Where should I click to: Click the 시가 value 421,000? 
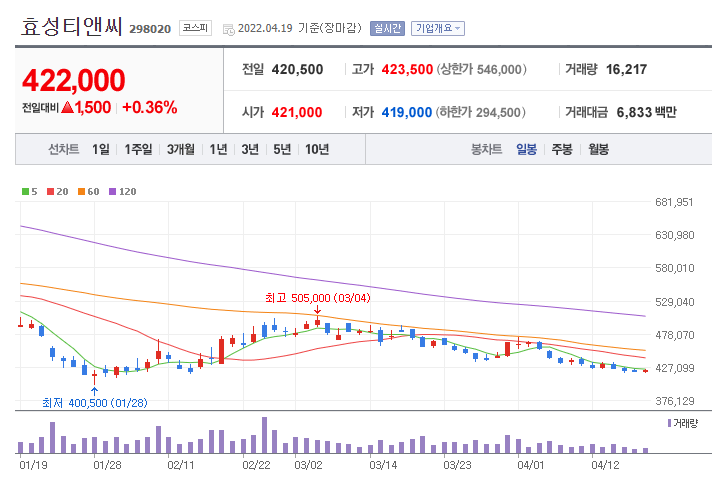click(297, 112)
